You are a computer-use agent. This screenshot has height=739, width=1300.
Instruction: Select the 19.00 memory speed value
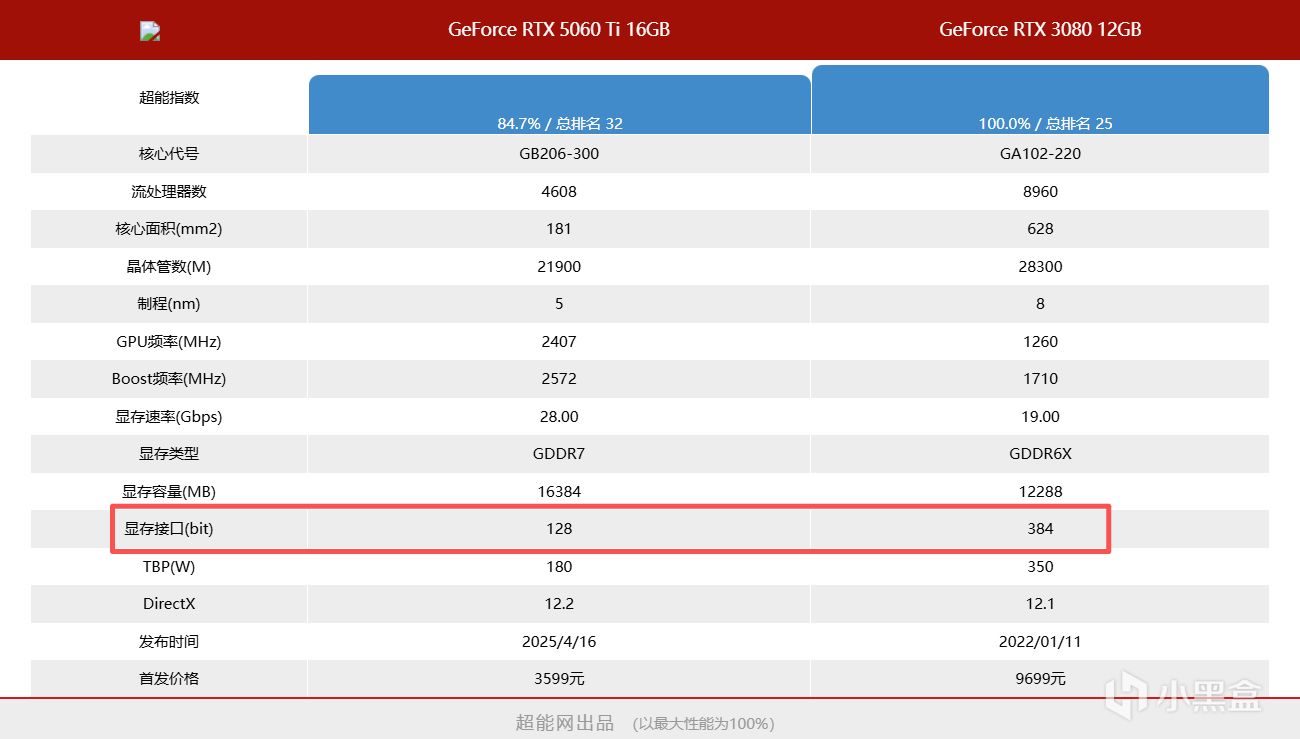1040,417
